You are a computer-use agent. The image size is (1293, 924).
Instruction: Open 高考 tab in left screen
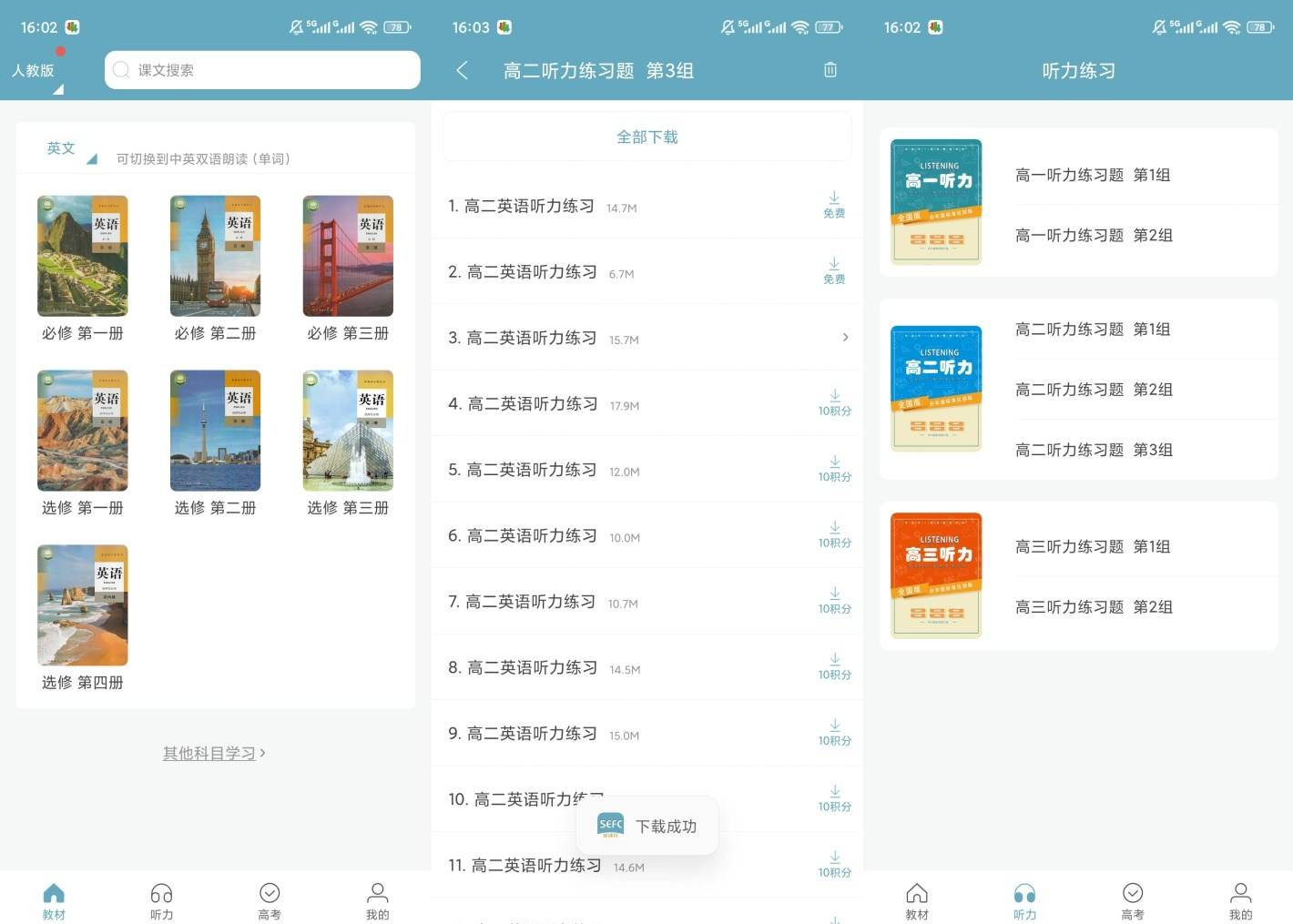[x=270, y=900]
